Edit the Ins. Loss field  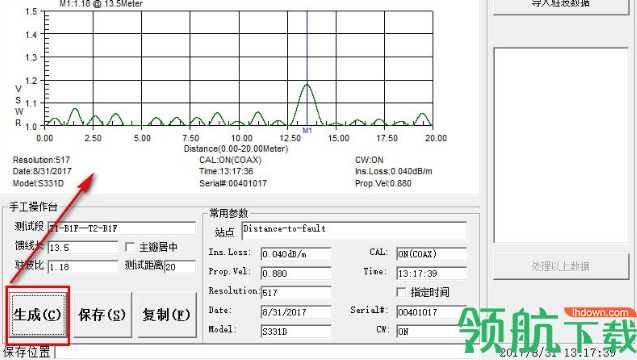click(296, 254)
